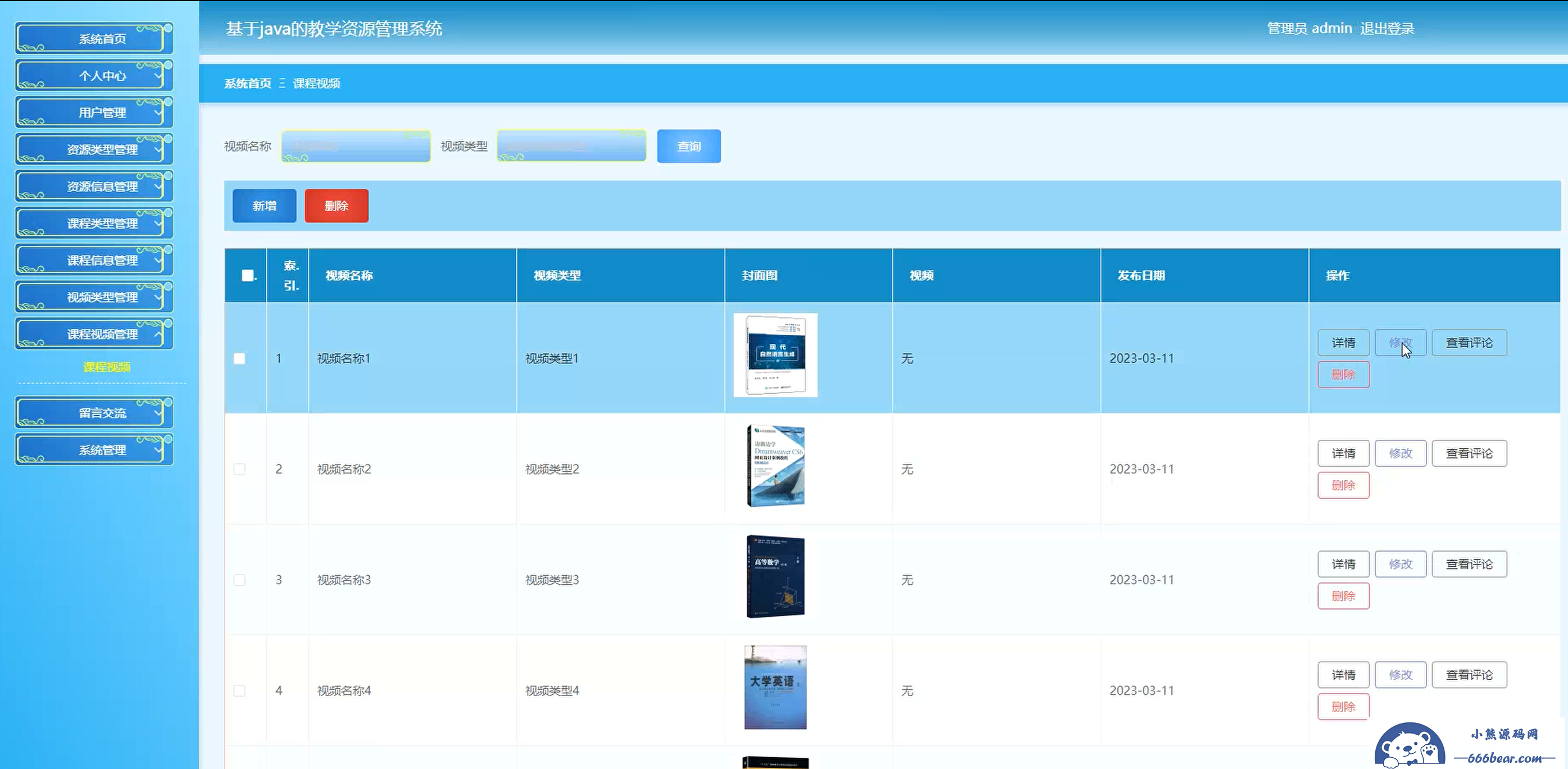Click the row 删除 button for 视频名称4
1568x769 pixels.
[x=1343, y=707]
